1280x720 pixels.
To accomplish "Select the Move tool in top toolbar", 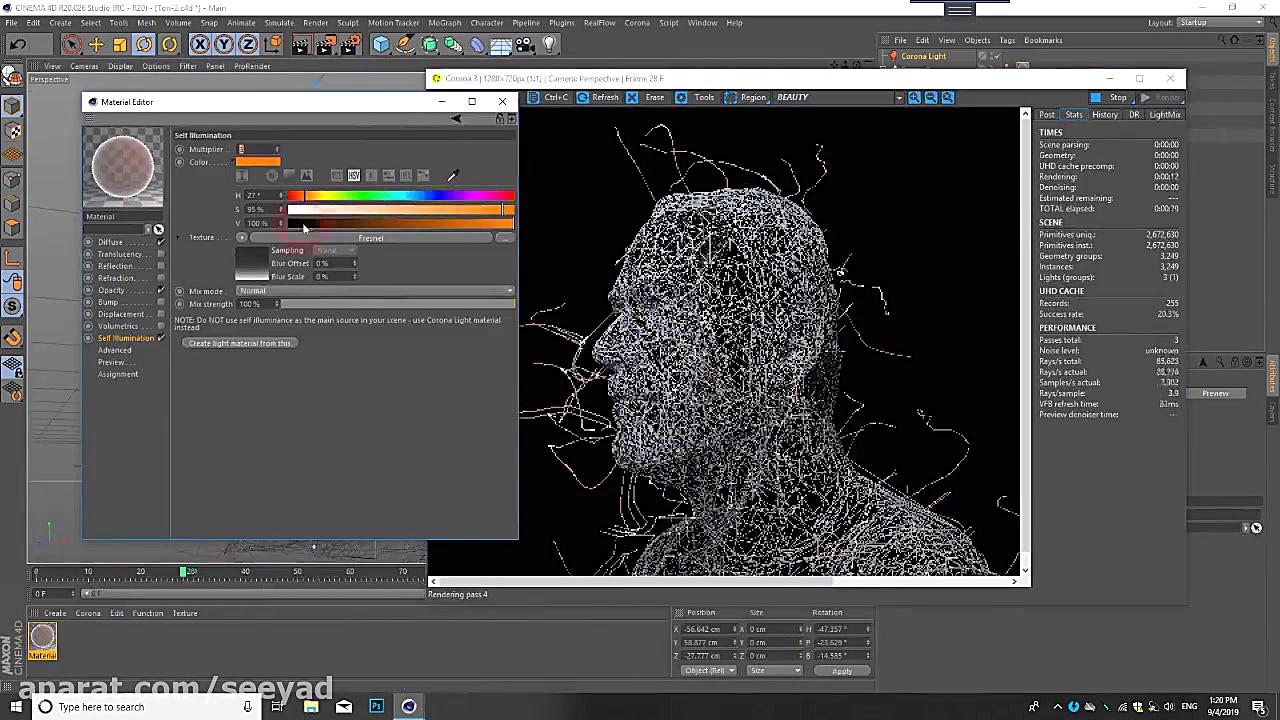I will click(96, 44).
